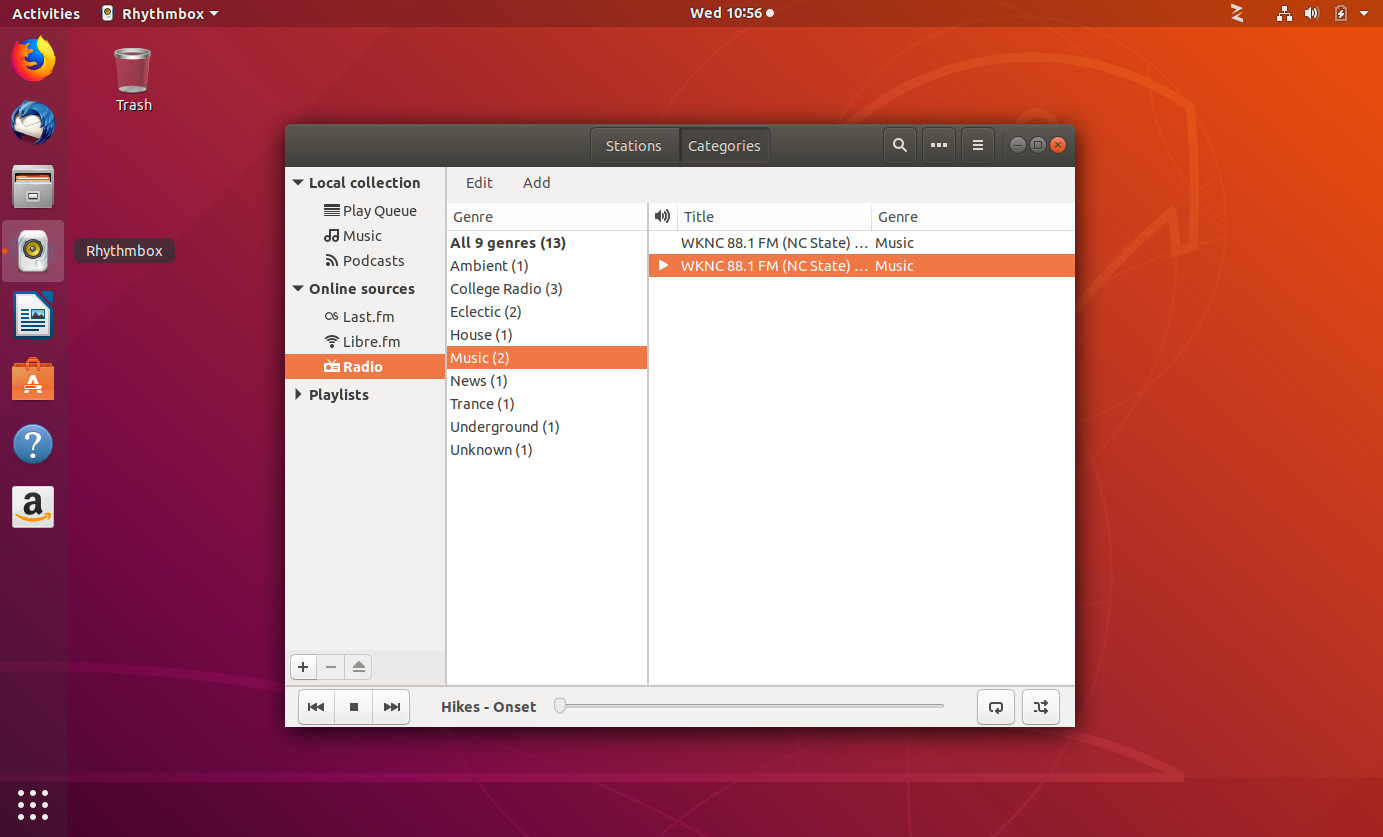Select Play Queue in the sidebar

tap(379, 210)
